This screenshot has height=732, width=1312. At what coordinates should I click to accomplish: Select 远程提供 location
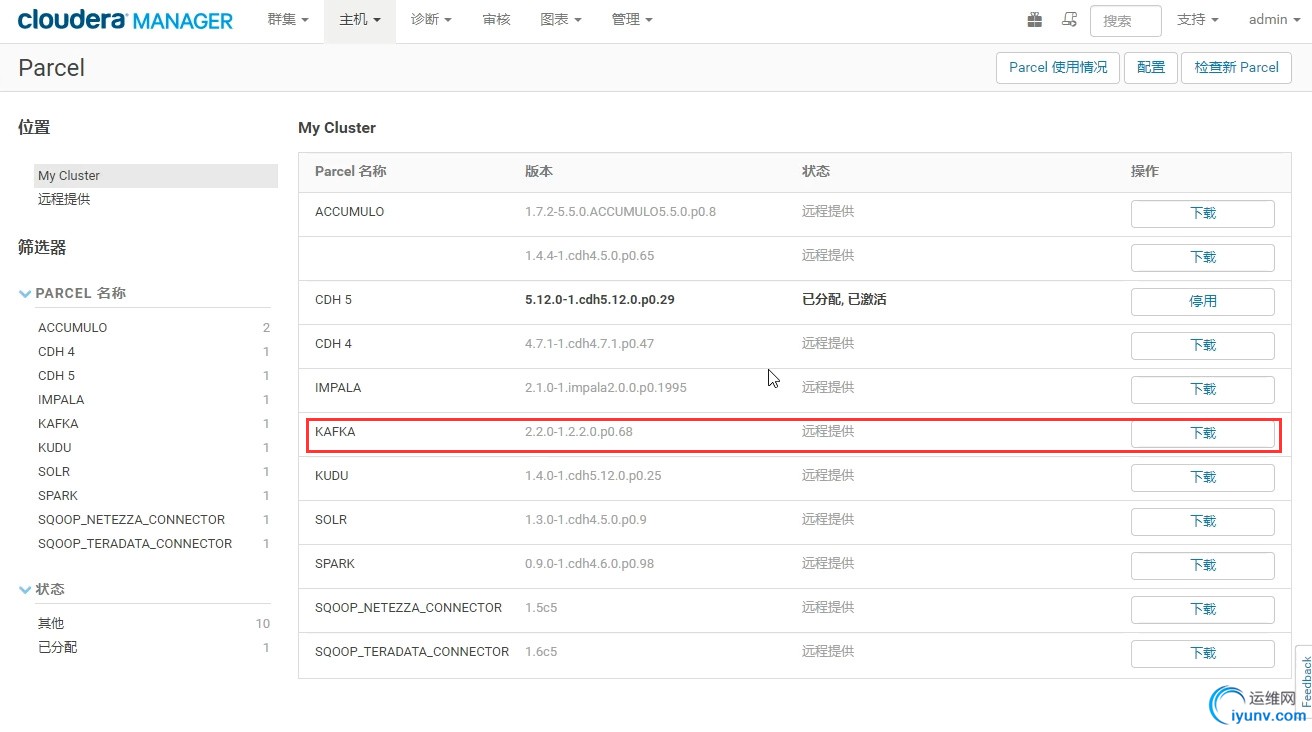64,199
